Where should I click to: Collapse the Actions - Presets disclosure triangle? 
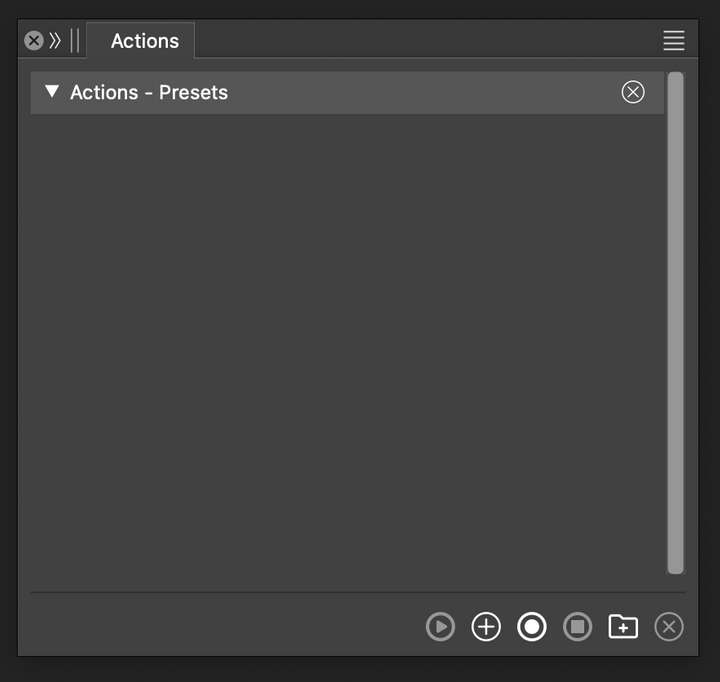[52, 91]
